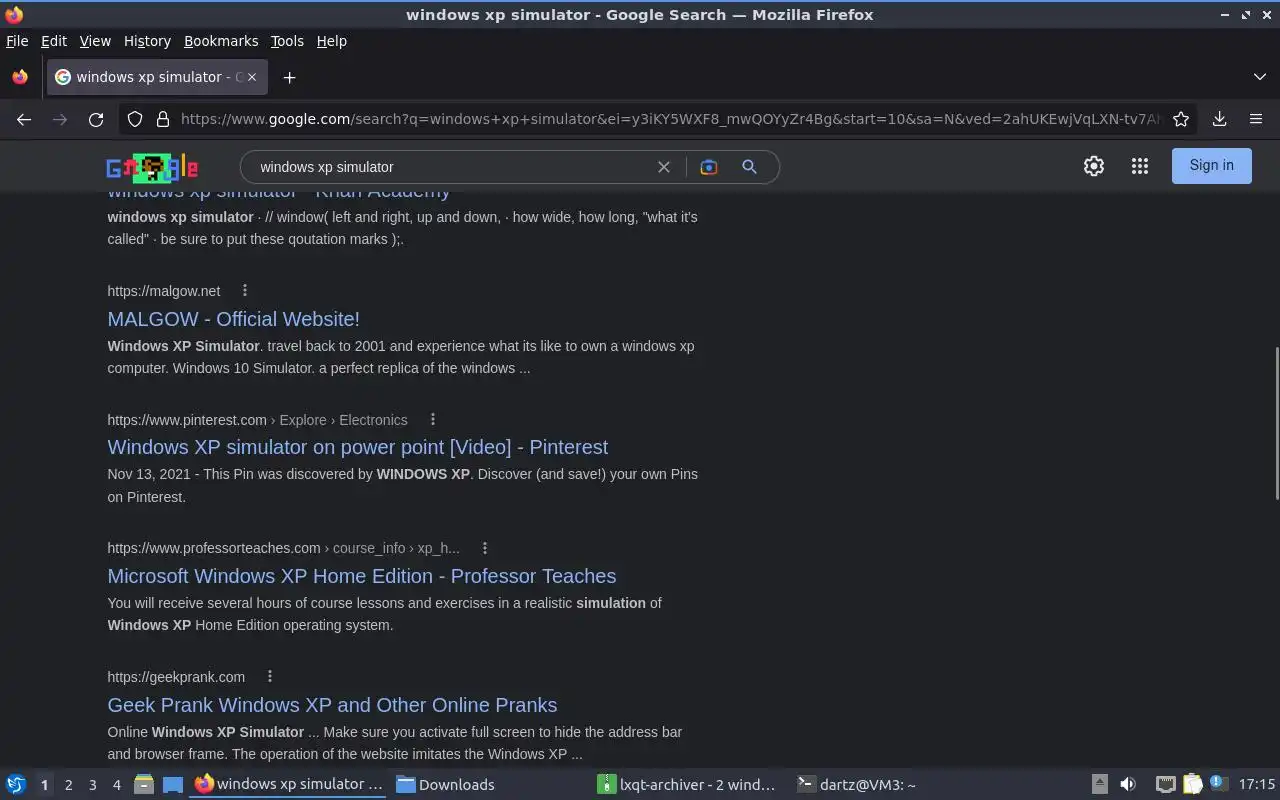This screenshot has height=800, width=1280.
Task: Reload the current page
Action: pos(96,119)
